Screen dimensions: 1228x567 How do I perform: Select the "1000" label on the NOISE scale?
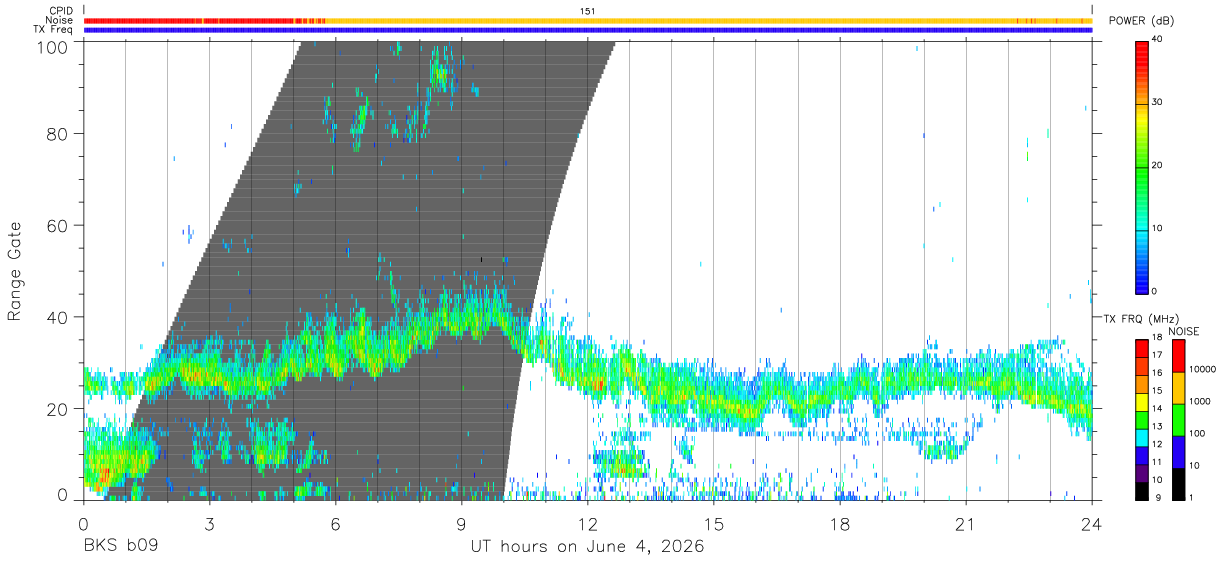[1201, 401]
